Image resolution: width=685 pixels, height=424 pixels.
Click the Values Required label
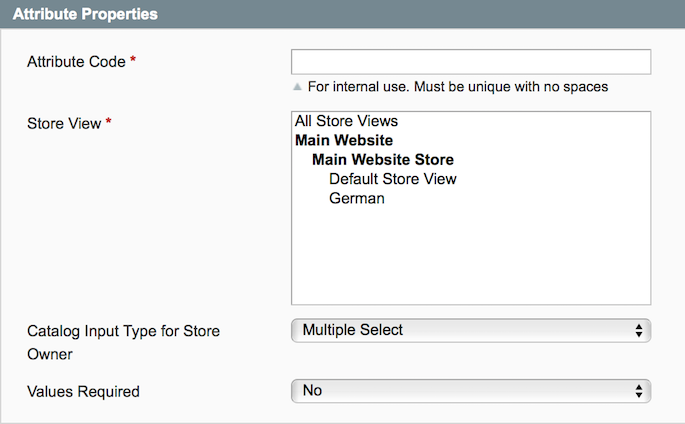pyautogui.click(x=83, y=391)
